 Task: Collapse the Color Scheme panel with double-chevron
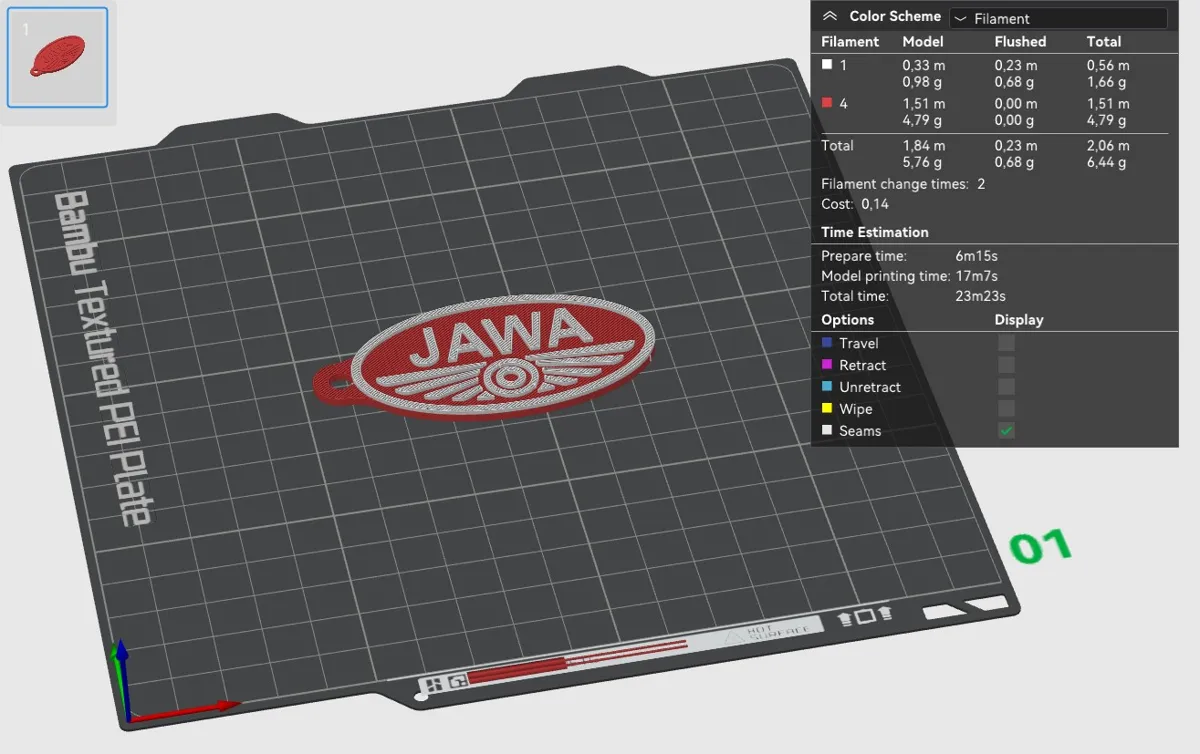click(x=829, y=16)
